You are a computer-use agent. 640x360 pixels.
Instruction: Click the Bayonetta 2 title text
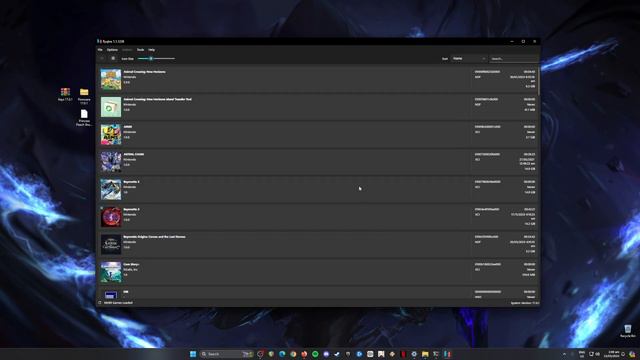[131, 182]
